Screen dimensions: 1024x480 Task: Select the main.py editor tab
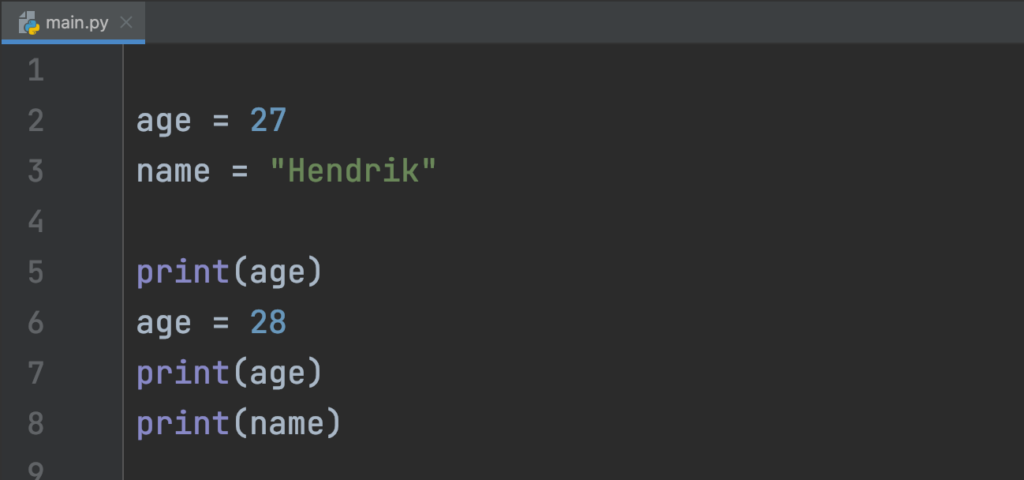click(x=76, y=22)
